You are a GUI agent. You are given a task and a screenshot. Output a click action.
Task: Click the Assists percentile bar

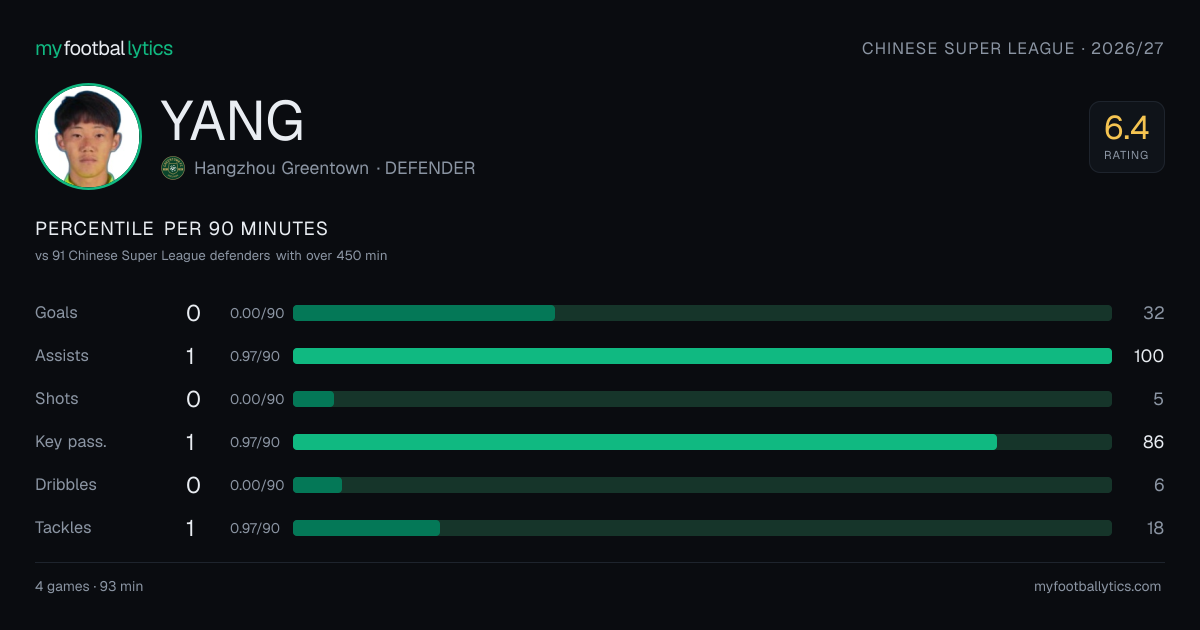pos(702,356)
